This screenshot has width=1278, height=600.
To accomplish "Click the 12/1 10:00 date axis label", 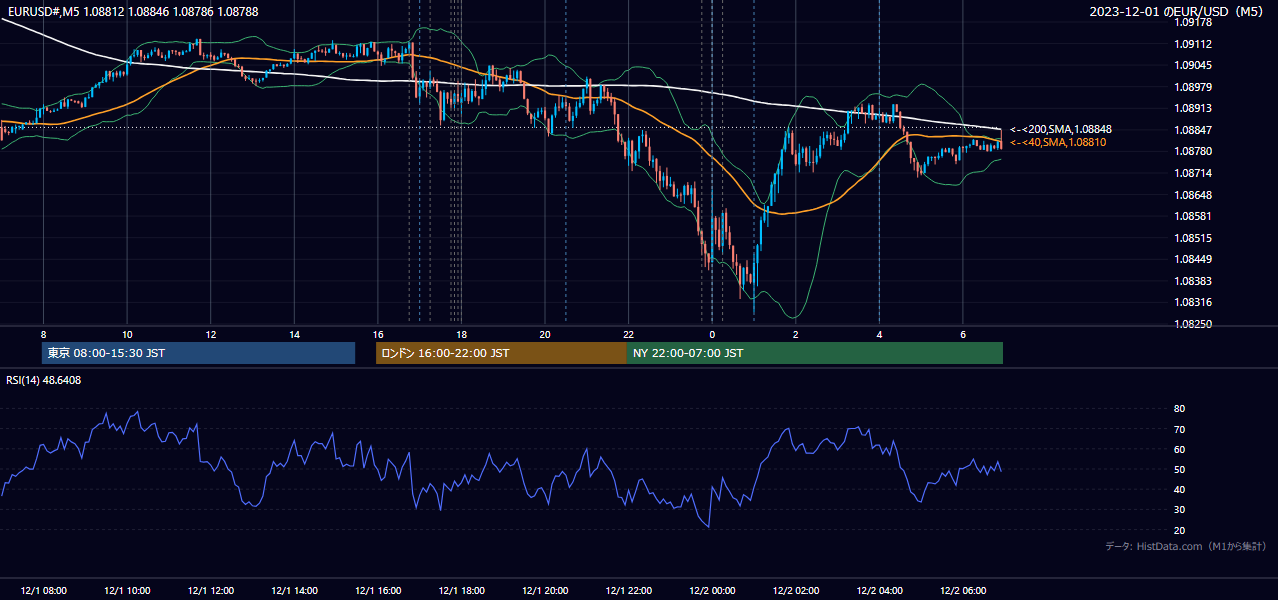I will tap(127, 591).
